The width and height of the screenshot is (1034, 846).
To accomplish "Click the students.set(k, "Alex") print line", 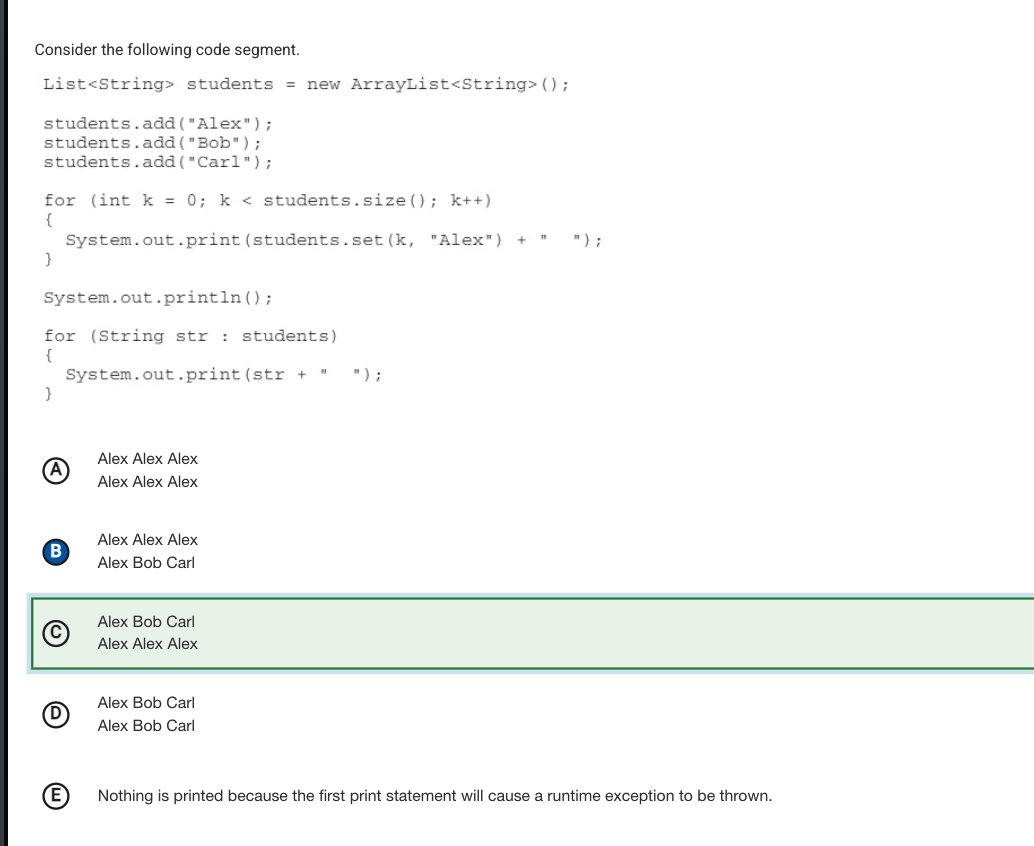I will click(334, 240).
